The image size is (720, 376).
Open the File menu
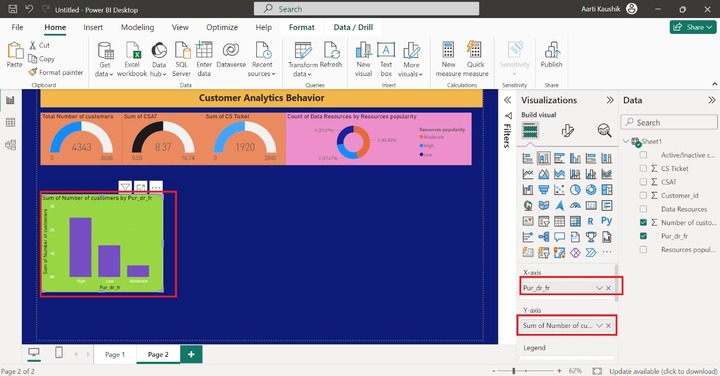pos(17,27)
